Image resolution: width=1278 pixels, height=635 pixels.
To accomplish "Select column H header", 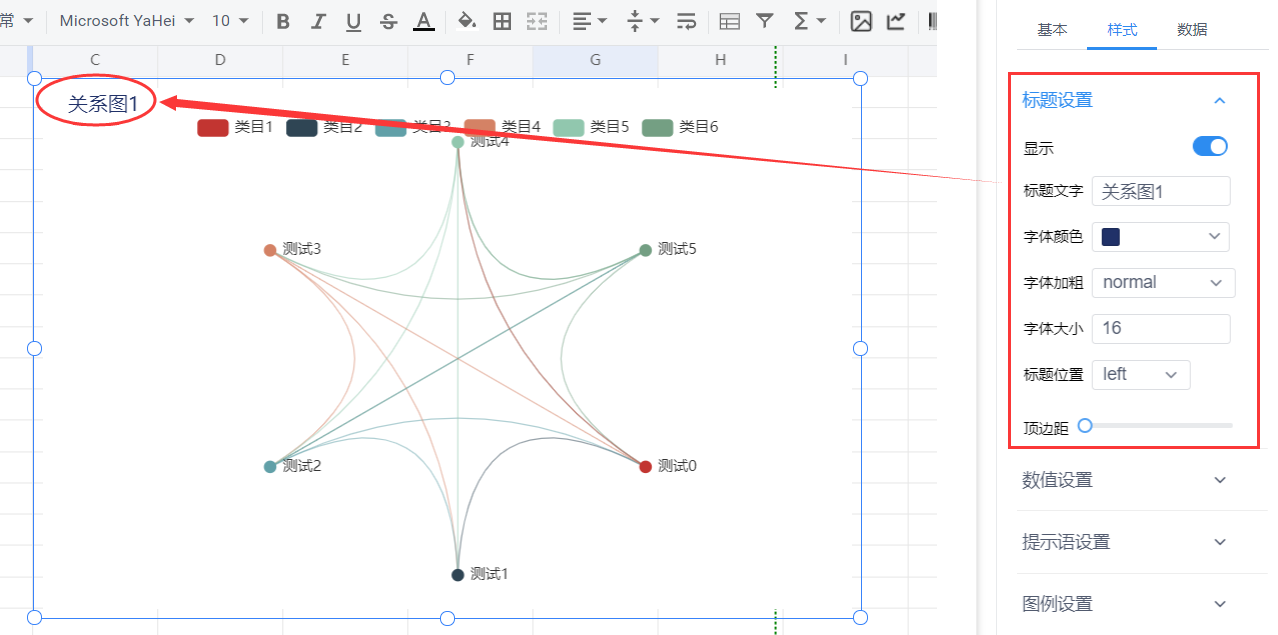I will click(x=720, y=61).
